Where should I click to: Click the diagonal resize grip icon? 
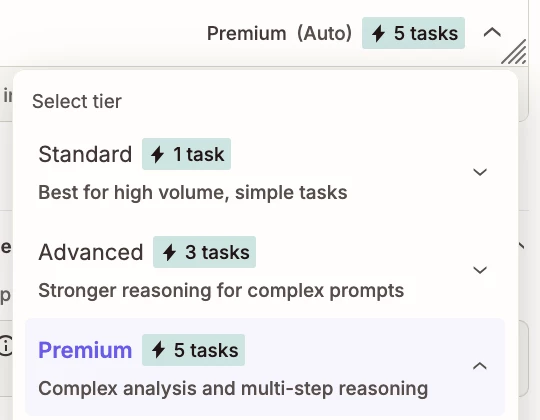tap(513, 52)
